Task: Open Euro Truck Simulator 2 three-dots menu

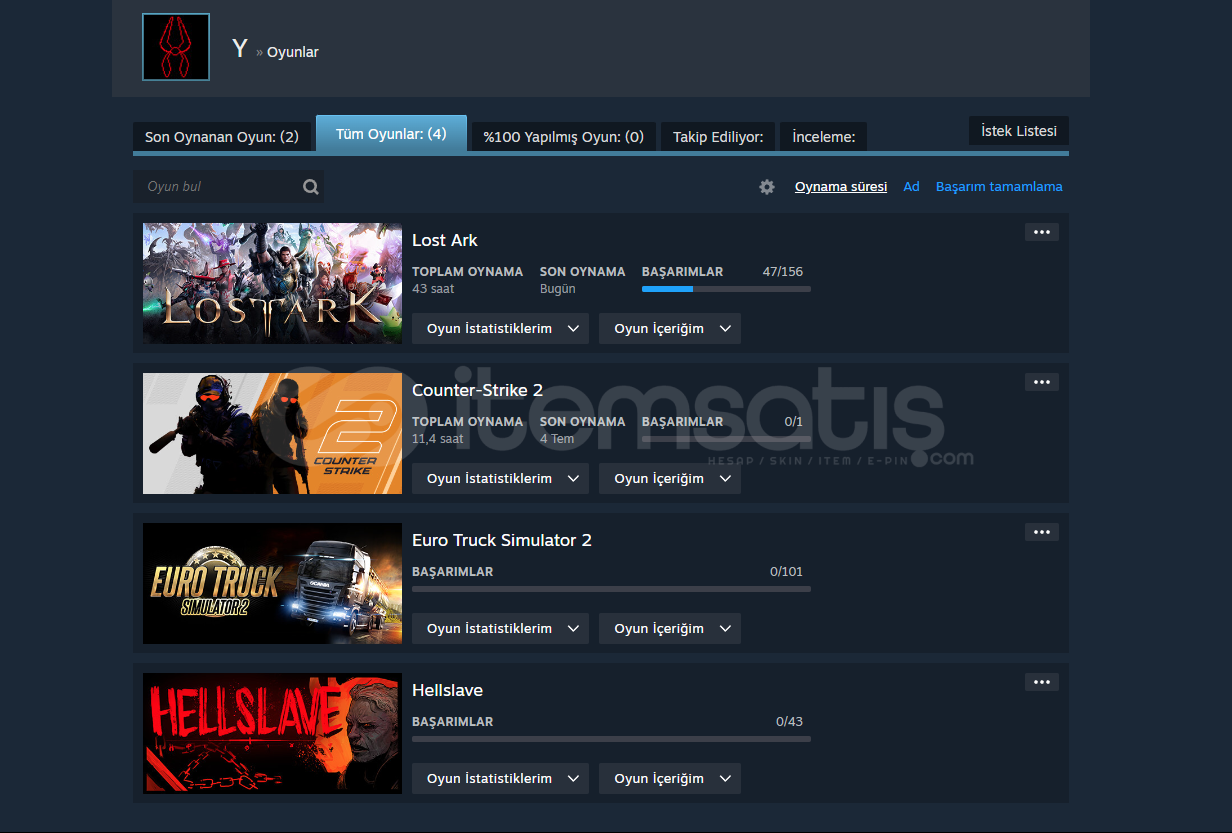Action: (1042, 532)
